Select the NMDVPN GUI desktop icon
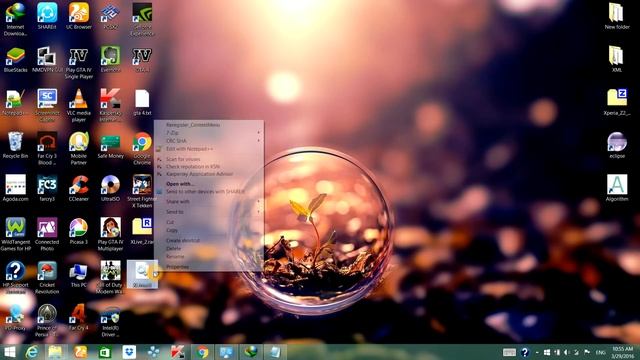640x360 pixels. tap(47, 60)
